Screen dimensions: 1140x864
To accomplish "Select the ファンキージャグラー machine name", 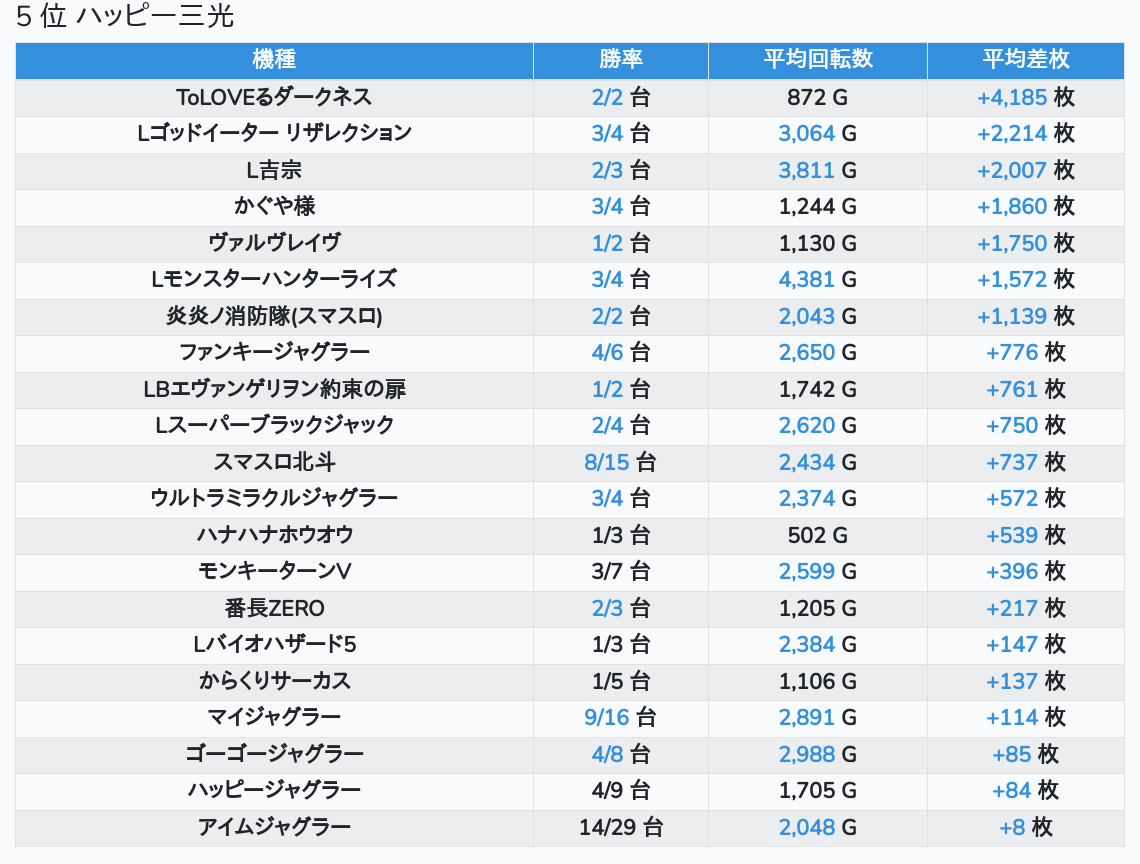I will (x=274, y=353).
